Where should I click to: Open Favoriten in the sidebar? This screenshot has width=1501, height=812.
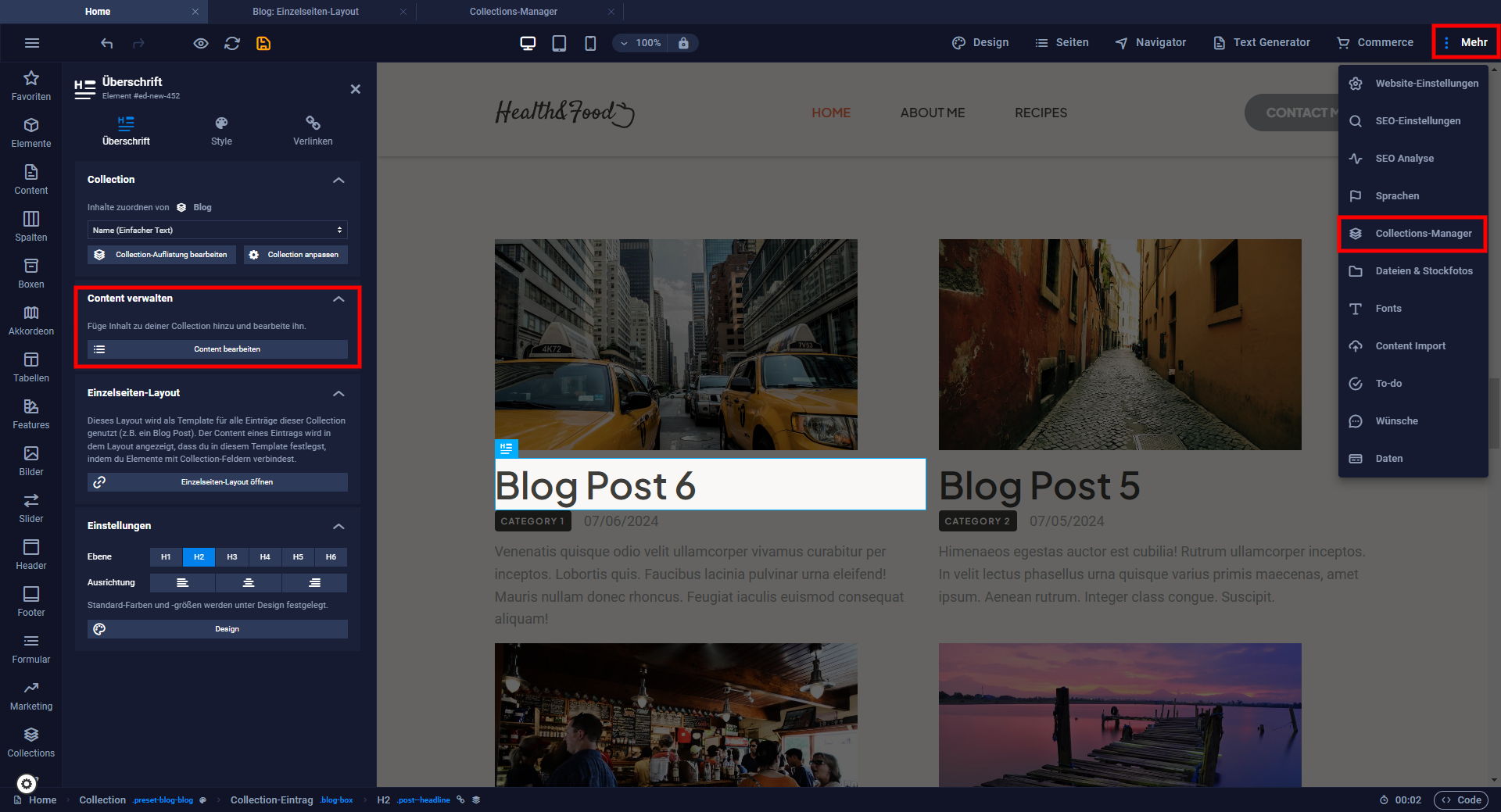31,86
